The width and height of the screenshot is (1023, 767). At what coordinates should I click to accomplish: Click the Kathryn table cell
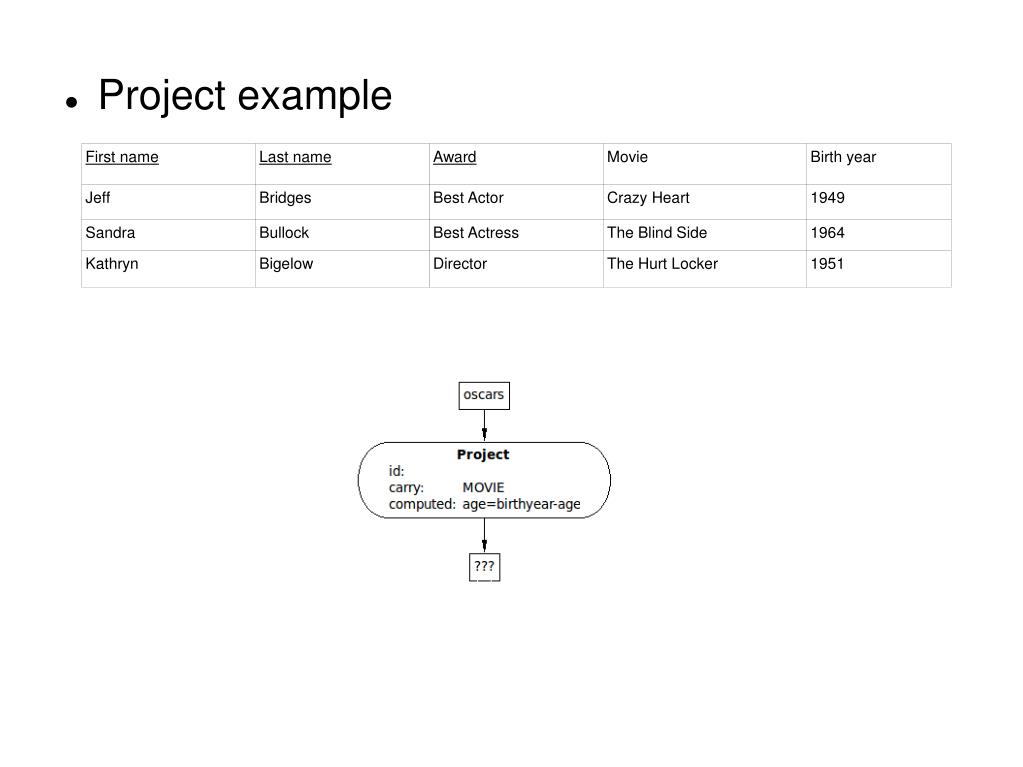(x=112, y=264)
